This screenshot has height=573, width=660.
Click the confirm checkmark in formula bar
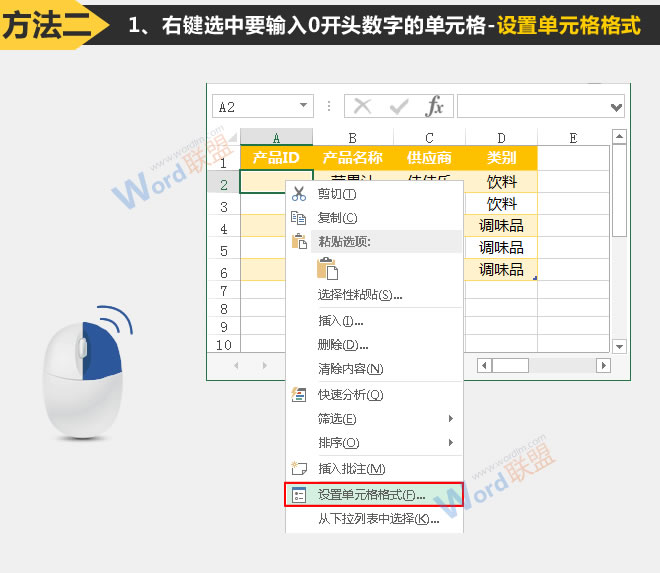(x=399, y=107)
